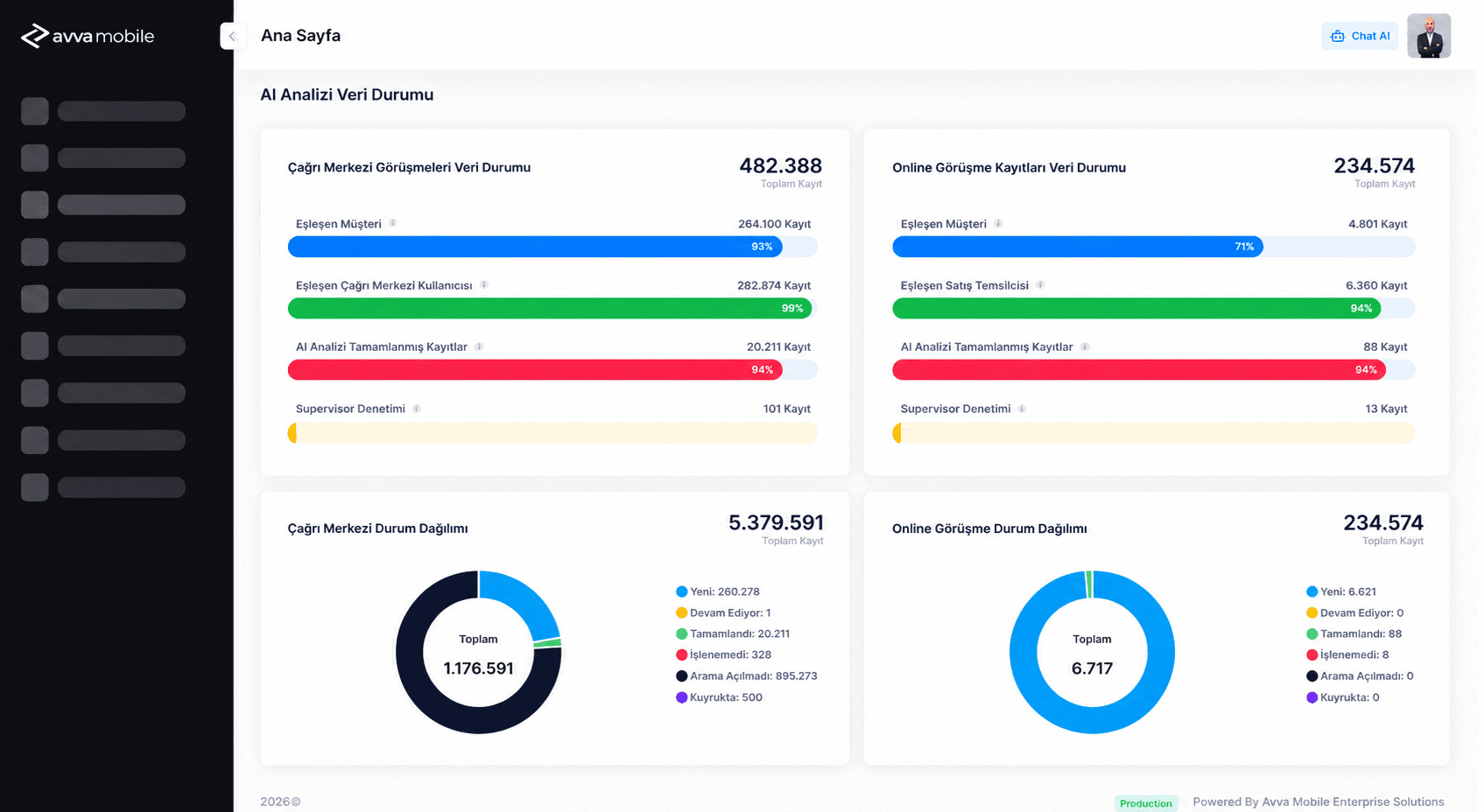The image size is (1484, 812).
Task: Click the 5.379.591 total record count
Action: pos(776,522)
